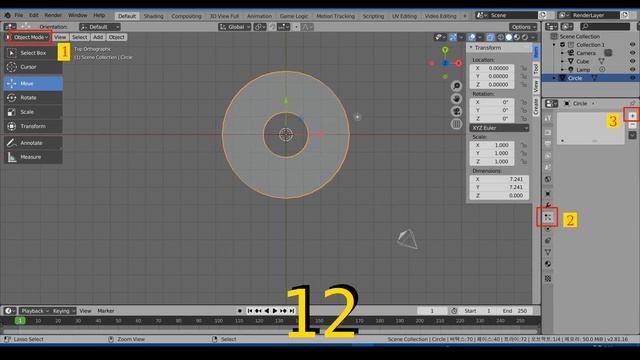This screenshot has width=640, height=360.
Task: Open the viewport Add menu
Action: click(98, 37)
